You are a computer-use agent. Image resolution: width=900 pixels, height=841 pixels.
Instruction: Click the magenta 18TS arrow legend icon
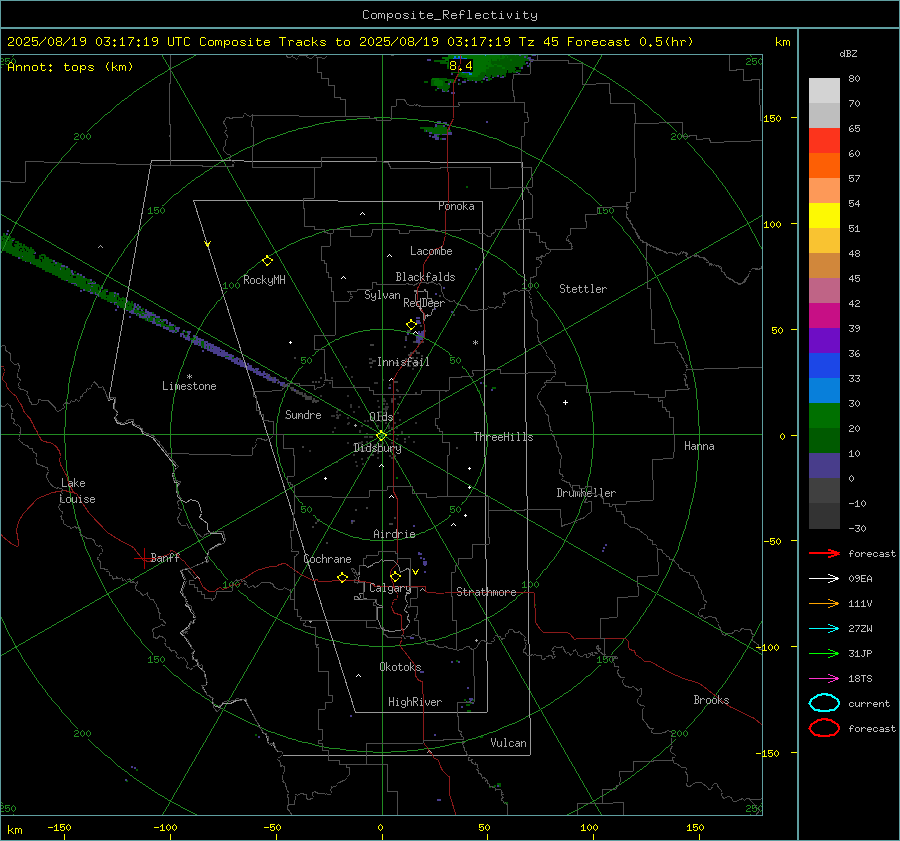tap(824, 679)
